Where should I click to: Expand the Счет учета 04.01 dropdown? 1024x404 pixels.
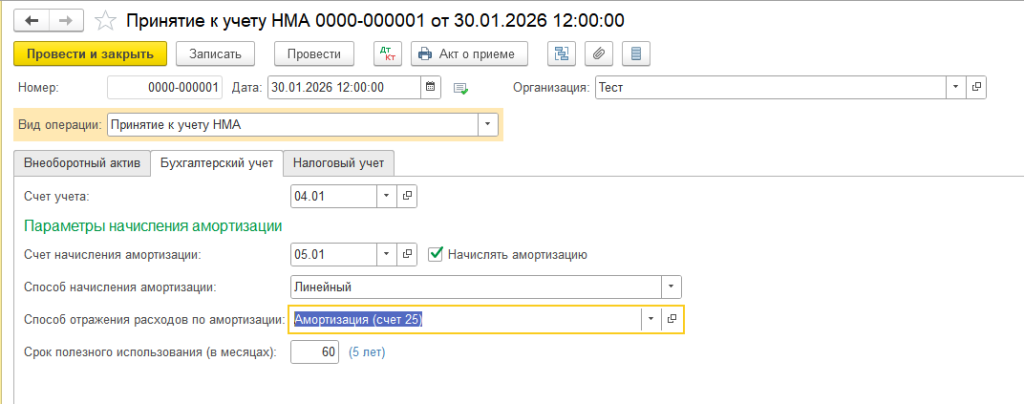point(387,195)
